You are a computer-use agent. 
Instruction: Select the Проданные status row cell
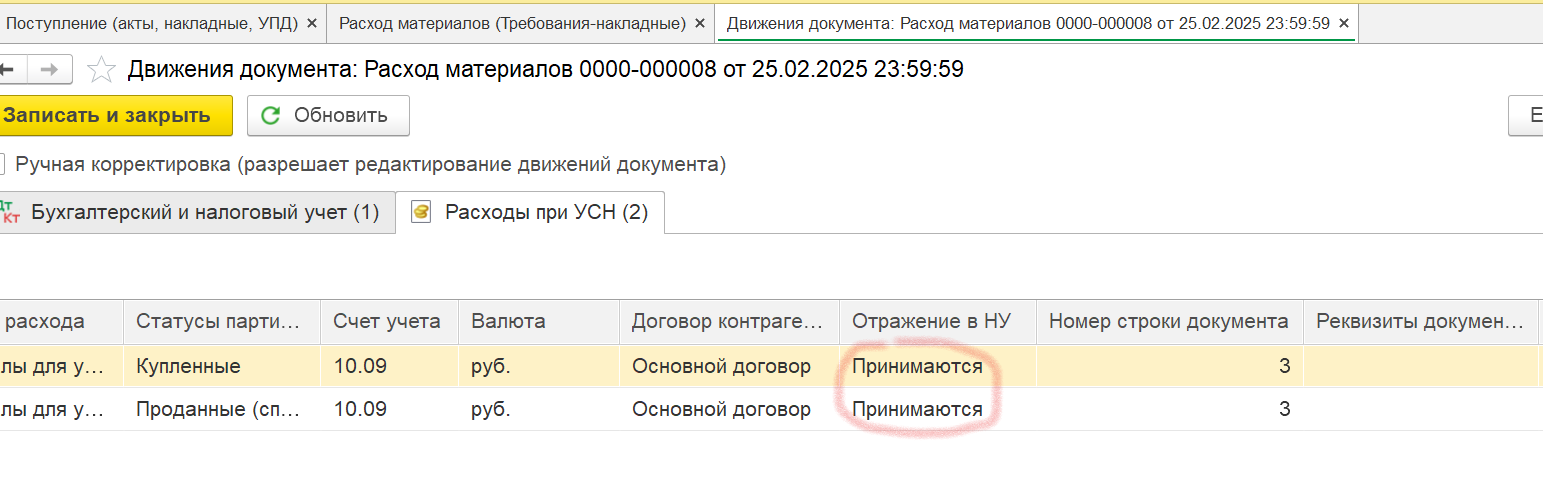[x=218, y=409]
